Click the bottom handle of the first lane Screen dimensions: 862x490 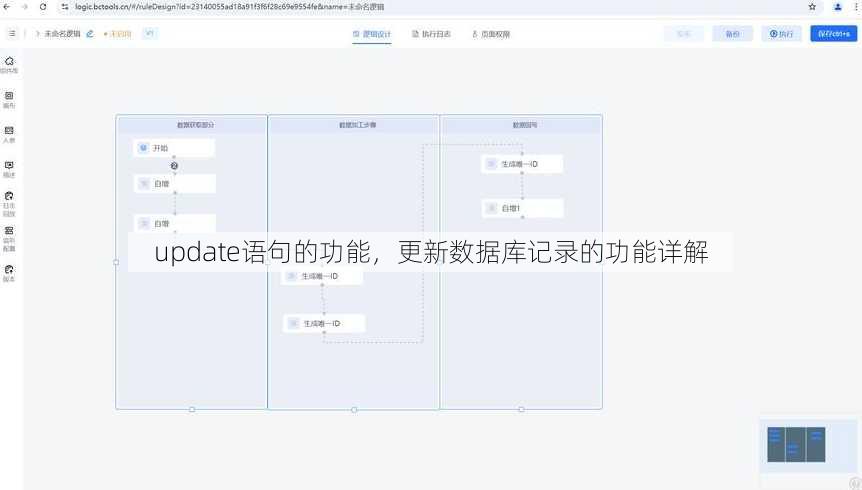tap(192, 409)
